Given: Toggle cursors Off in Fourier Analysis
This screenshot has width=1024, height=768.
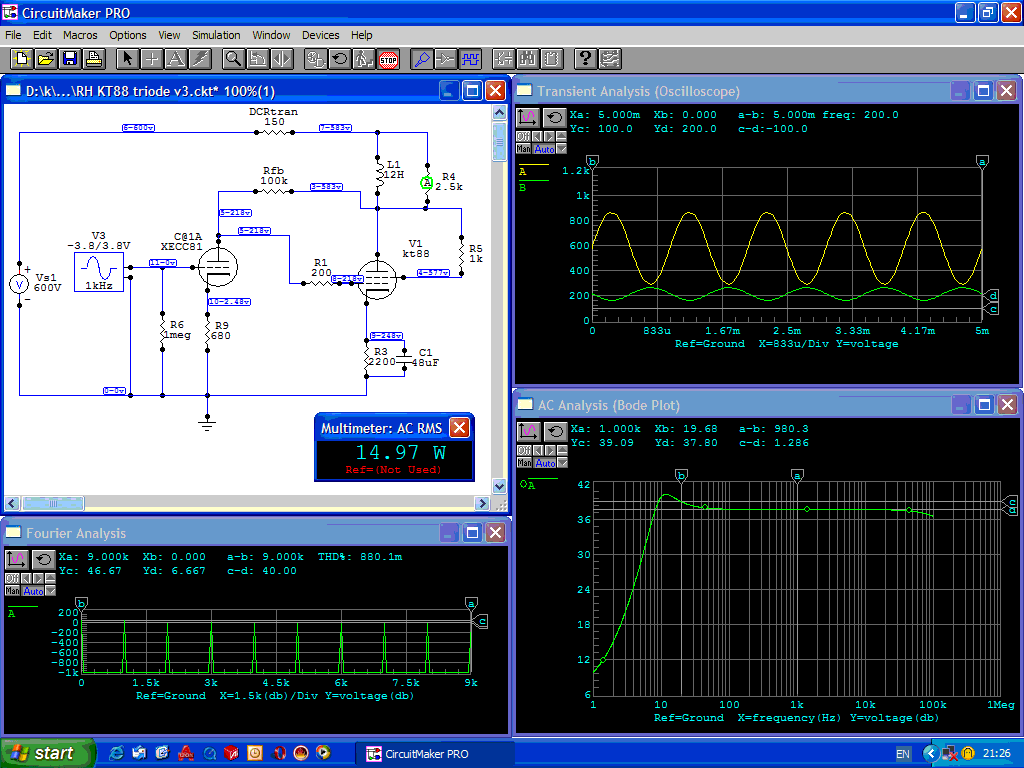Looking at the screenshot, I should [x=12, y=579].
